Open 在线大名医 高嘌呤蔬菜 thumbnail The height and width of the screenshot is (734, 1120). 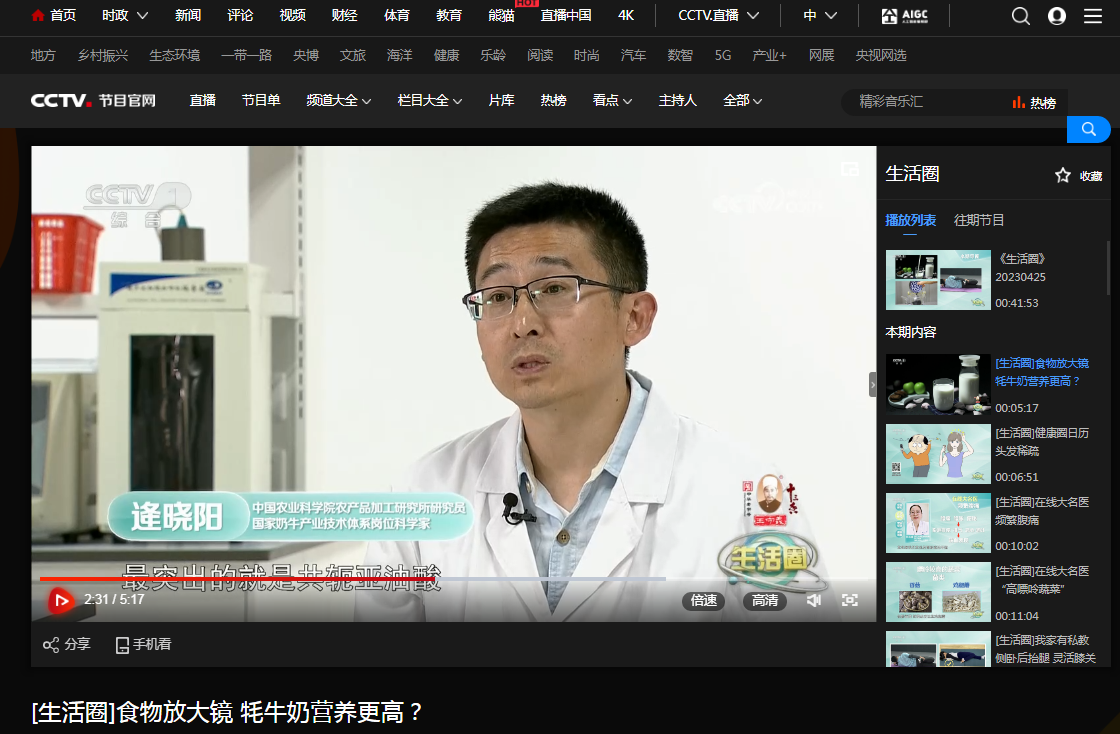tap(938, 592)
